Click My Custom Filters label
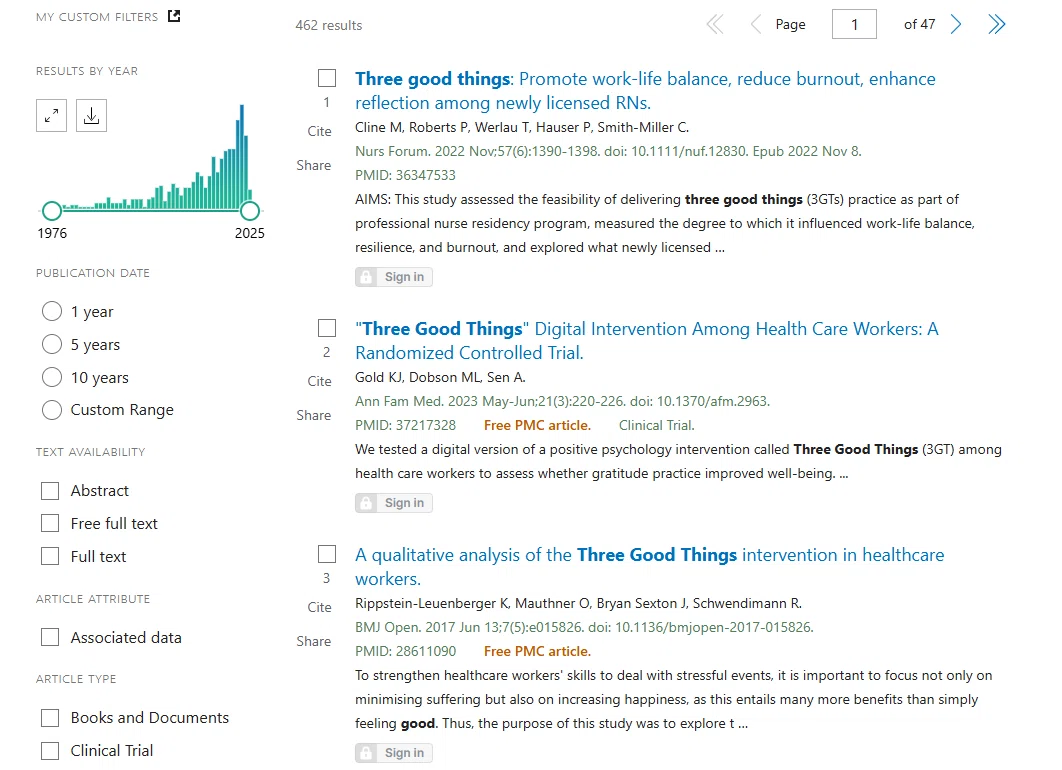 (97, 17)
